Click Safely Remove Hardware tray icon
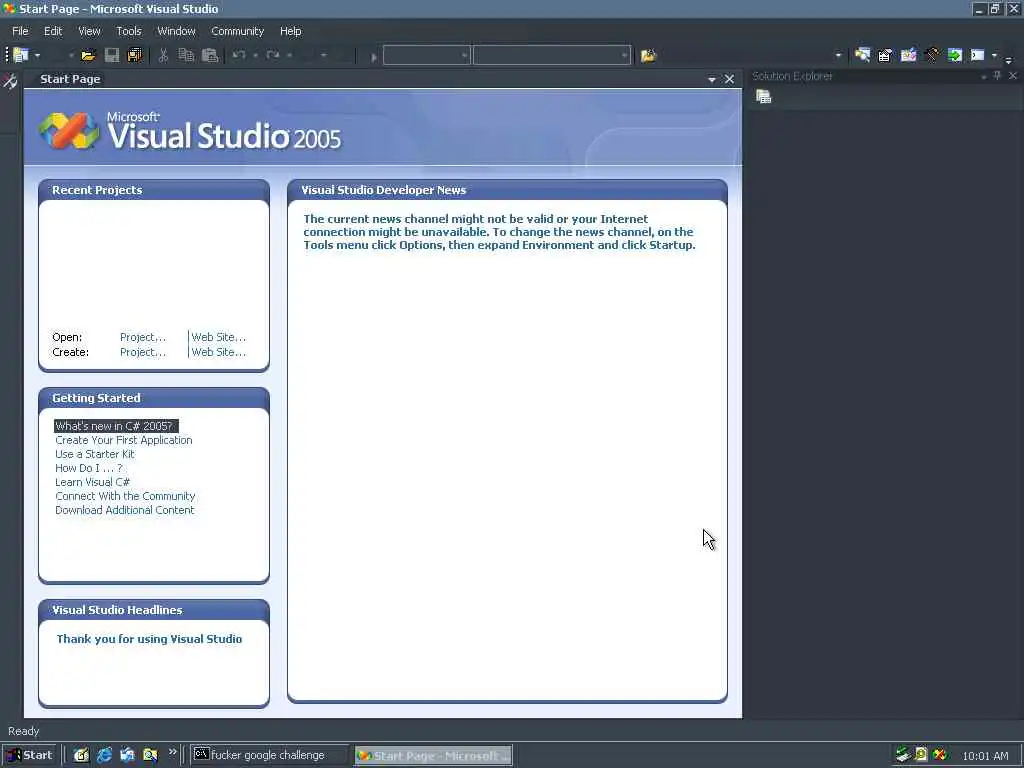The image size is (1024, 768). coord(903,755)
